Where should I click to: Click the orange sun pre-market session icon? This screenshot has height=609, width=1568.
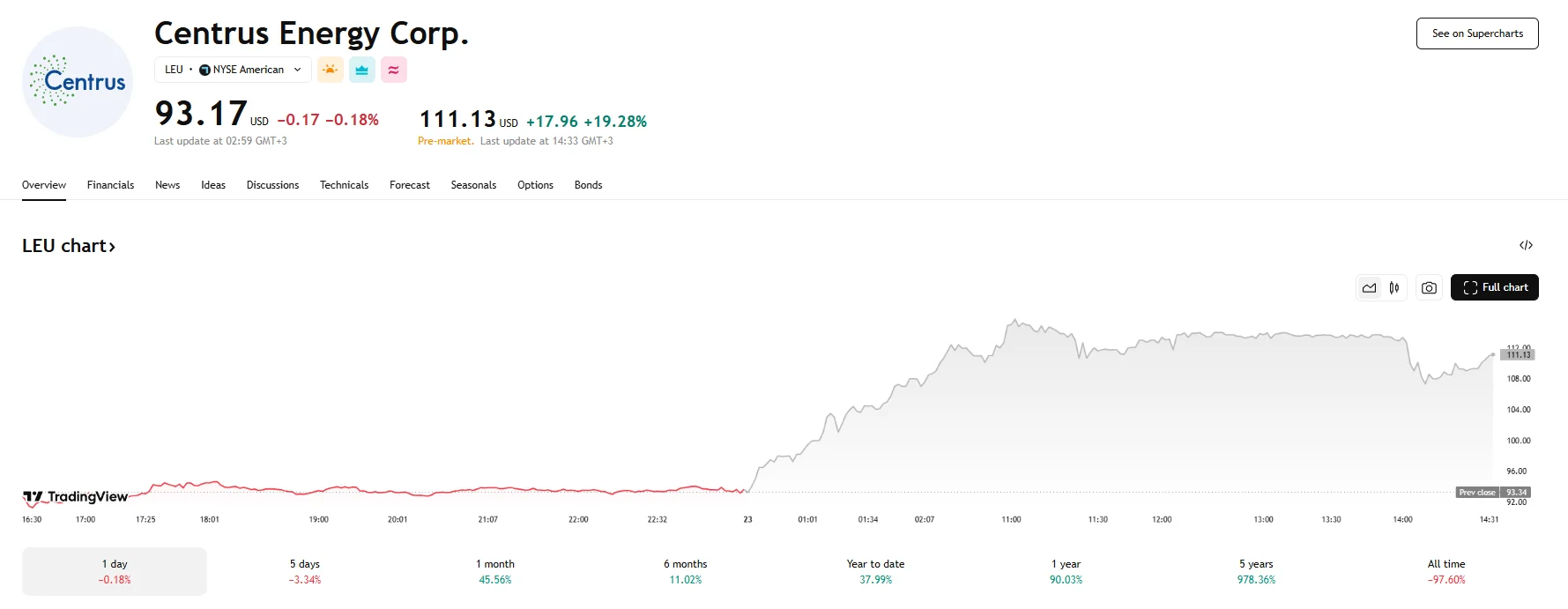click(x=331, y=70)
